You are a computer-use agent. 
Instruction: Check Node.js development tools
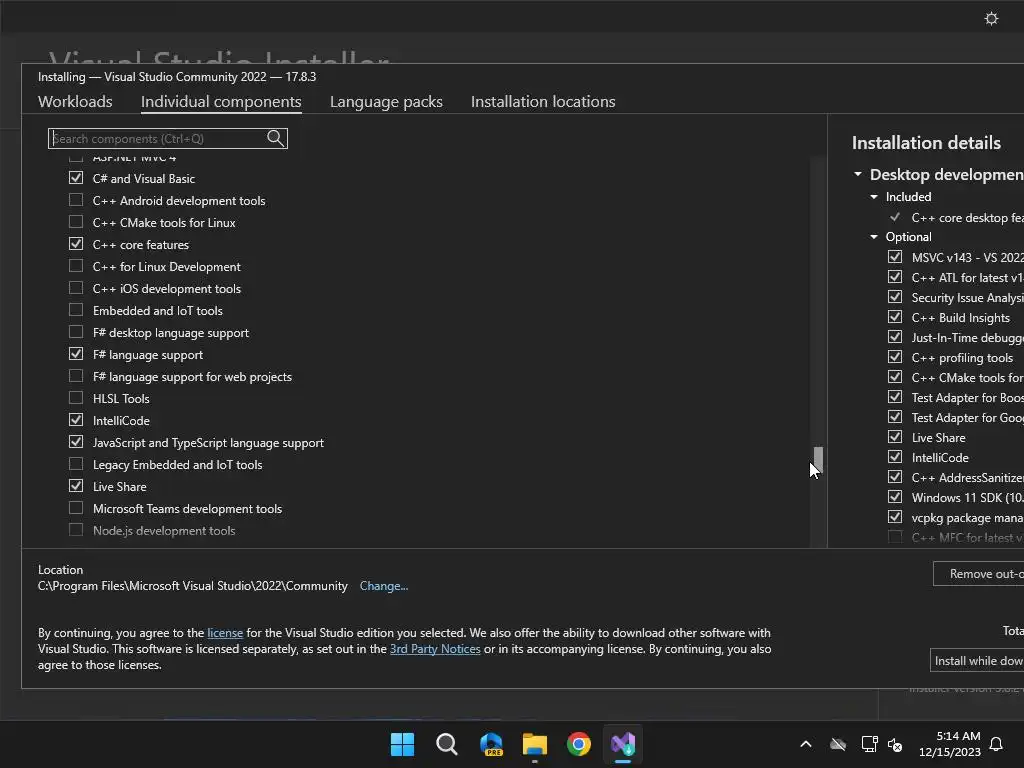76,530
